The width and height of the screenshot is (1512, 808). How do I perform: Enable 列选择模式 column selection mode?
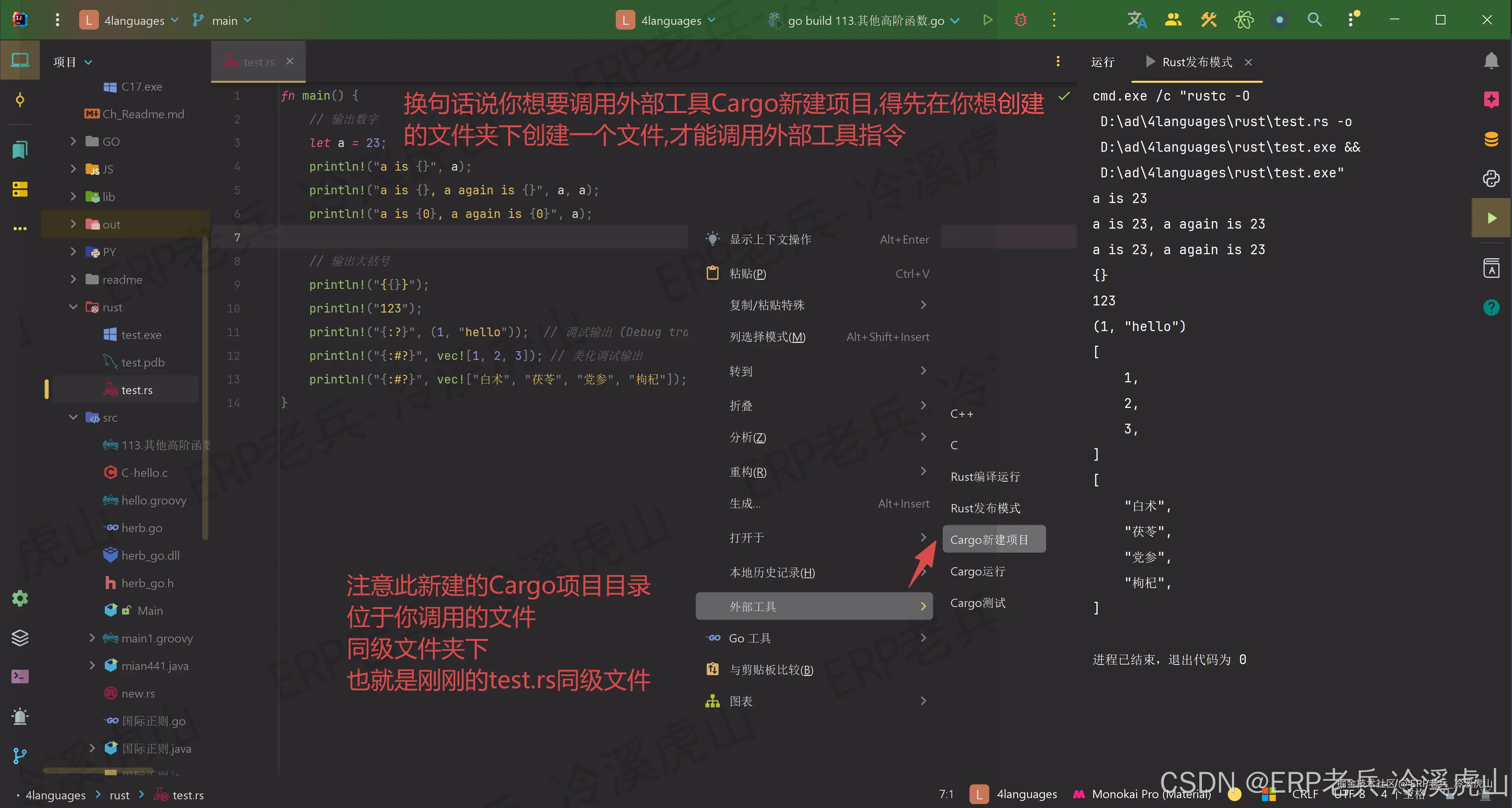point(767,337)
